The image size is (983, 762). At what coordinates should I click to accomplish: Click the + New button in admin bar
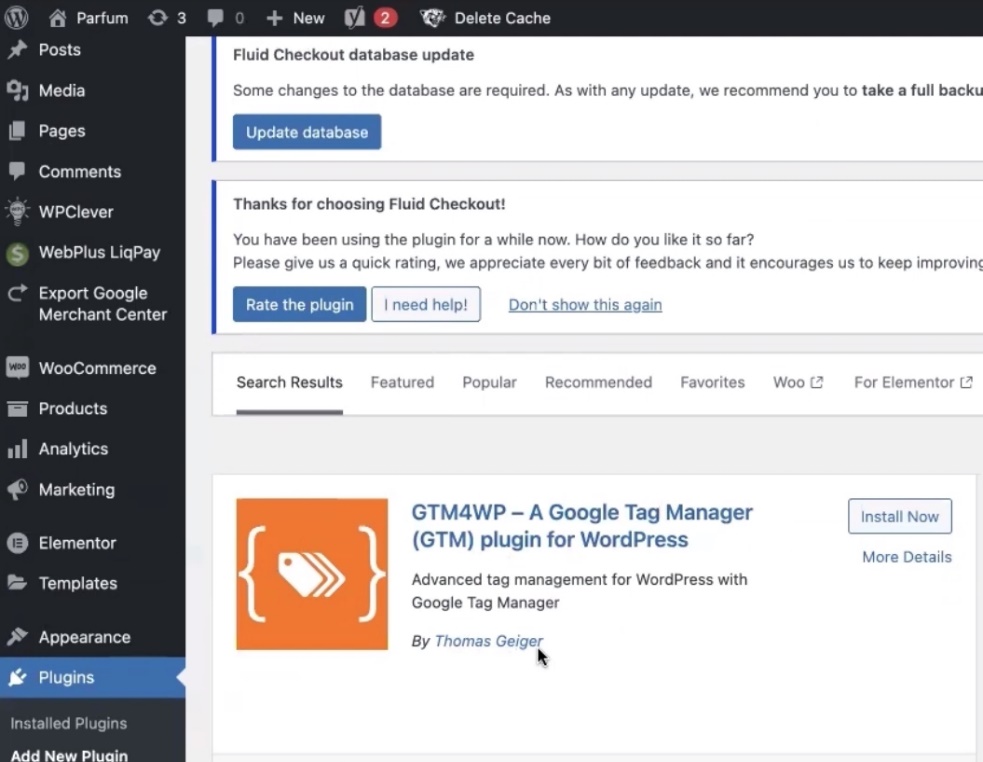tap(295, 18)
